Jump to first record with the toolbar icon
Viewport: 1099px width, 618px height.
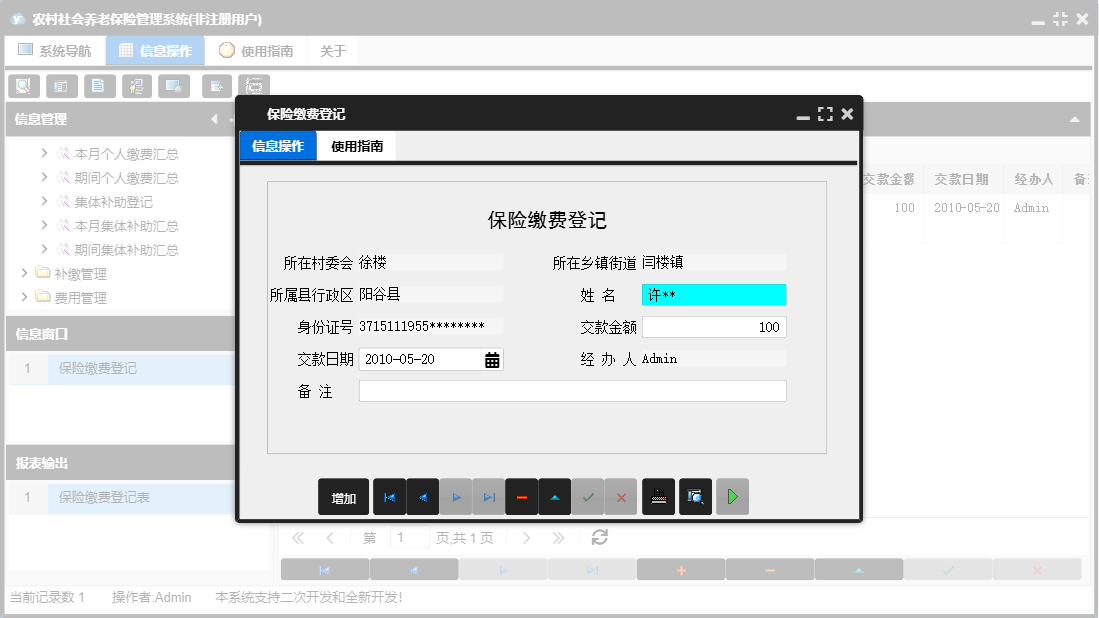pyautogui.click(x=389, y=496)
